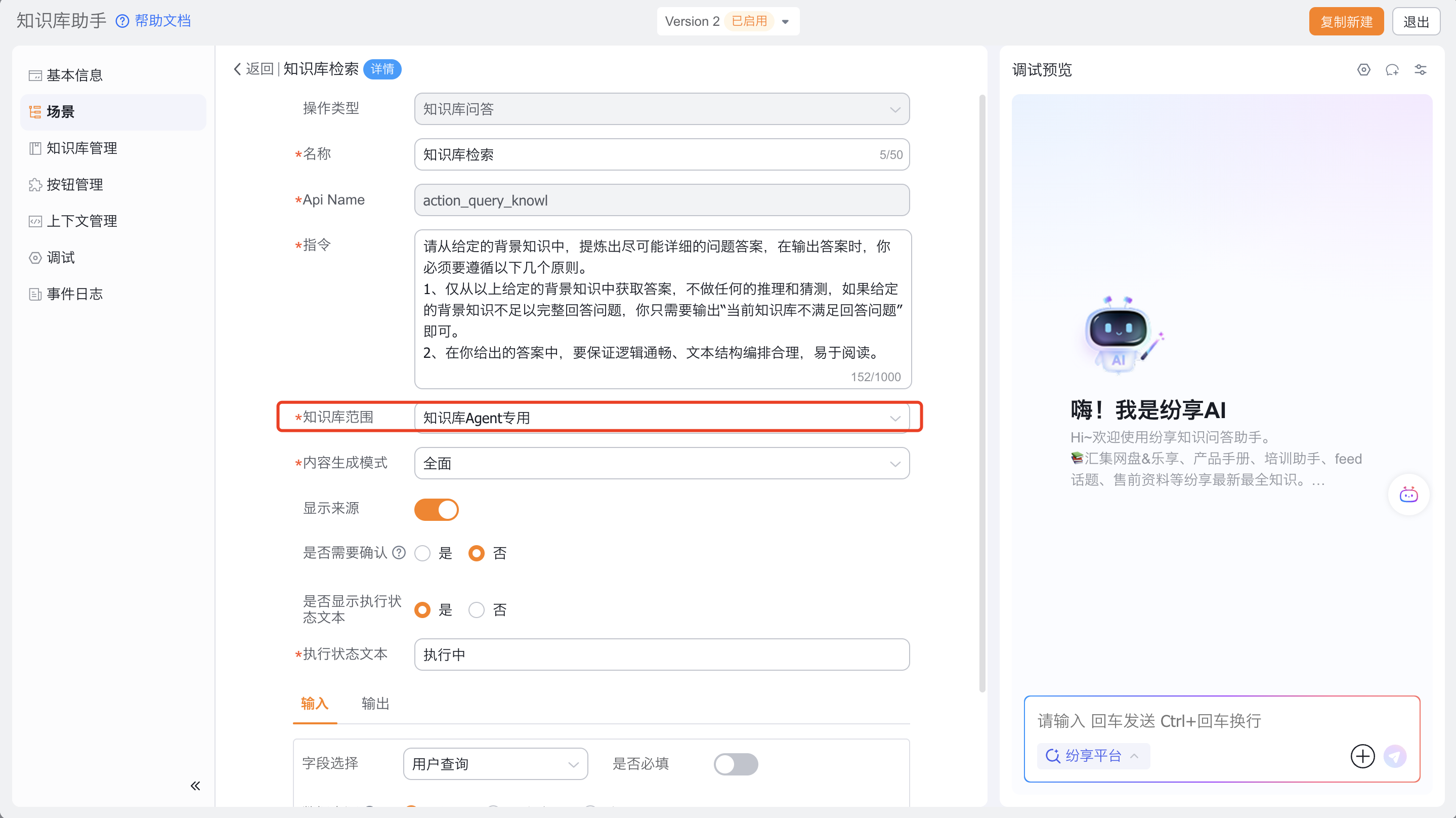Open 知识库管理 in the sidebar
This screenshot has width=1456, height=818.
click(81, 148)
